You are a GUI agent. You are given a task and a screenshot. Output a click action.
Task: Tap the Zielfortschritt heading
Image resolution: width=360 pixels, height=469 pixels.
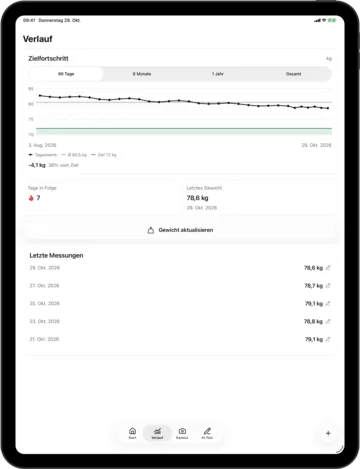[48, 58]
